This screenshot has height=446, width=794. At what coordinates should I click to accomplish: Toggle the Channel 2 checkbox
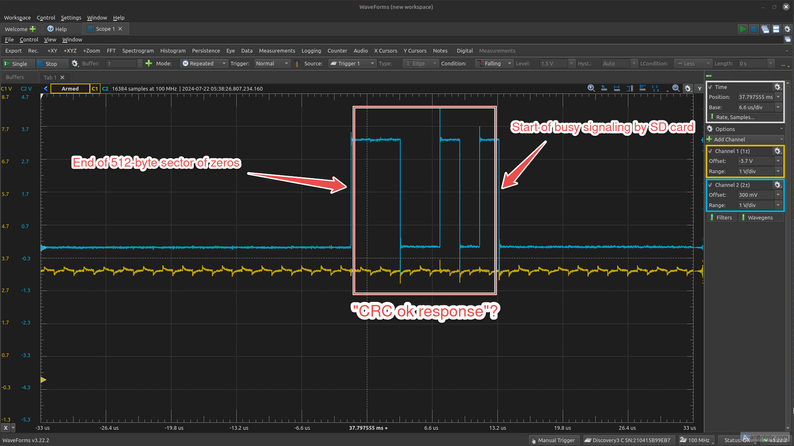pos(710,185)
